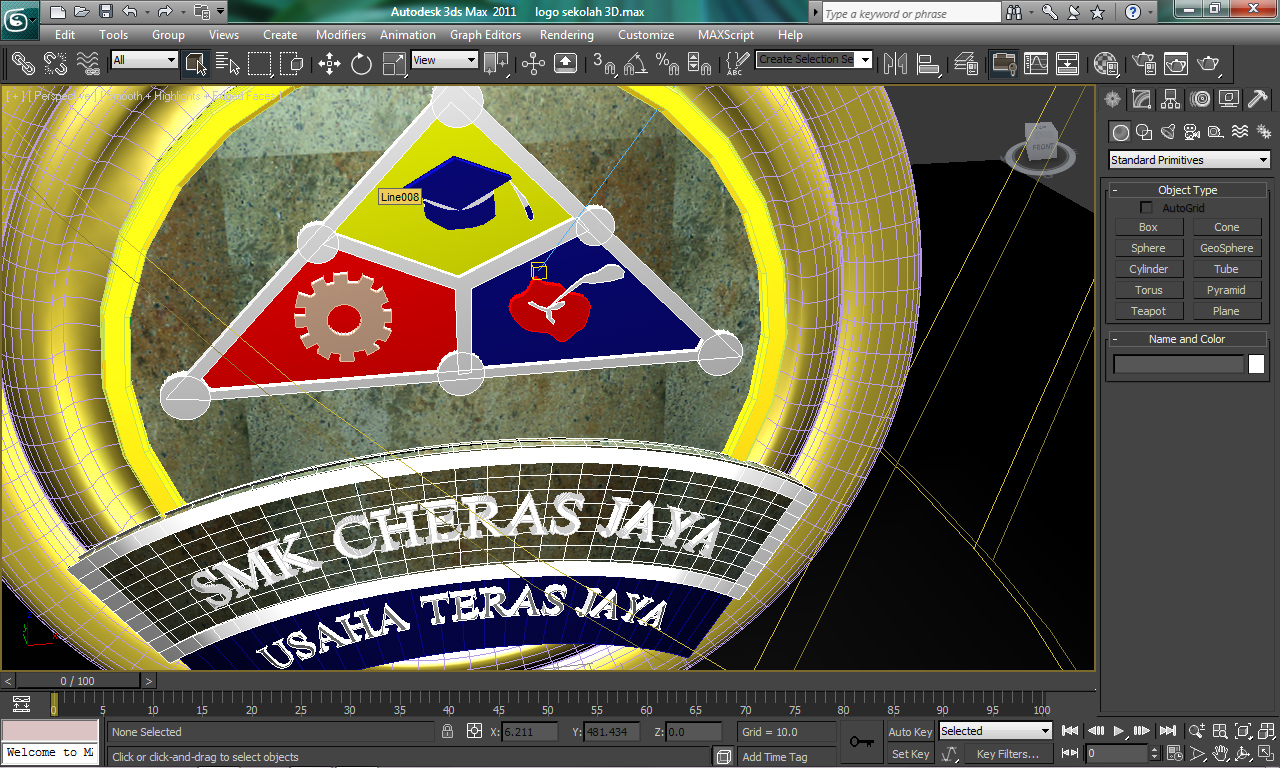Open the View reference coordinate system dropdown

[x=444, y=59]
